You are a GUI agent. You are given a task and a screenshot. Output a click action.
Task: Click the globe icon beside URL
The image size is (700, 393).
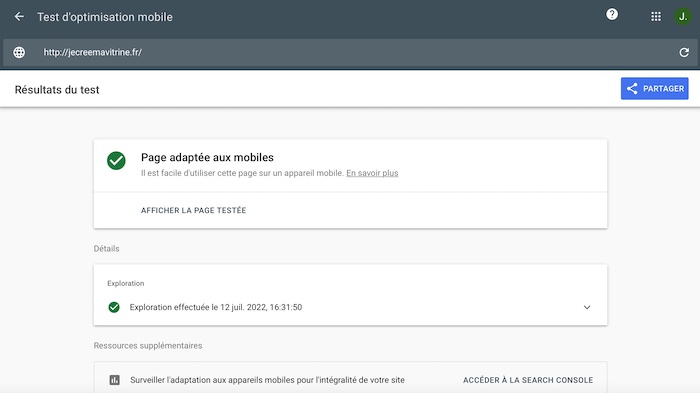(19, 52)
